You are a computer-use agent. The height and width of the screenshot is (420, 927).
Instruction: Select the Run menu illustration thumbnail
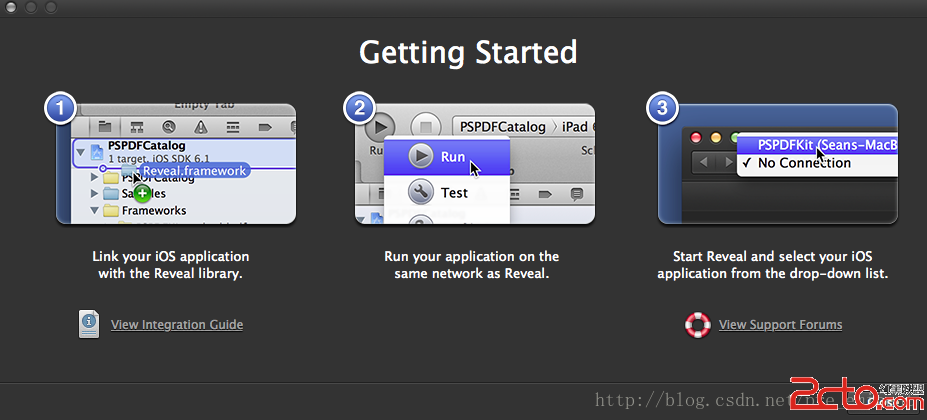[475, 164]
